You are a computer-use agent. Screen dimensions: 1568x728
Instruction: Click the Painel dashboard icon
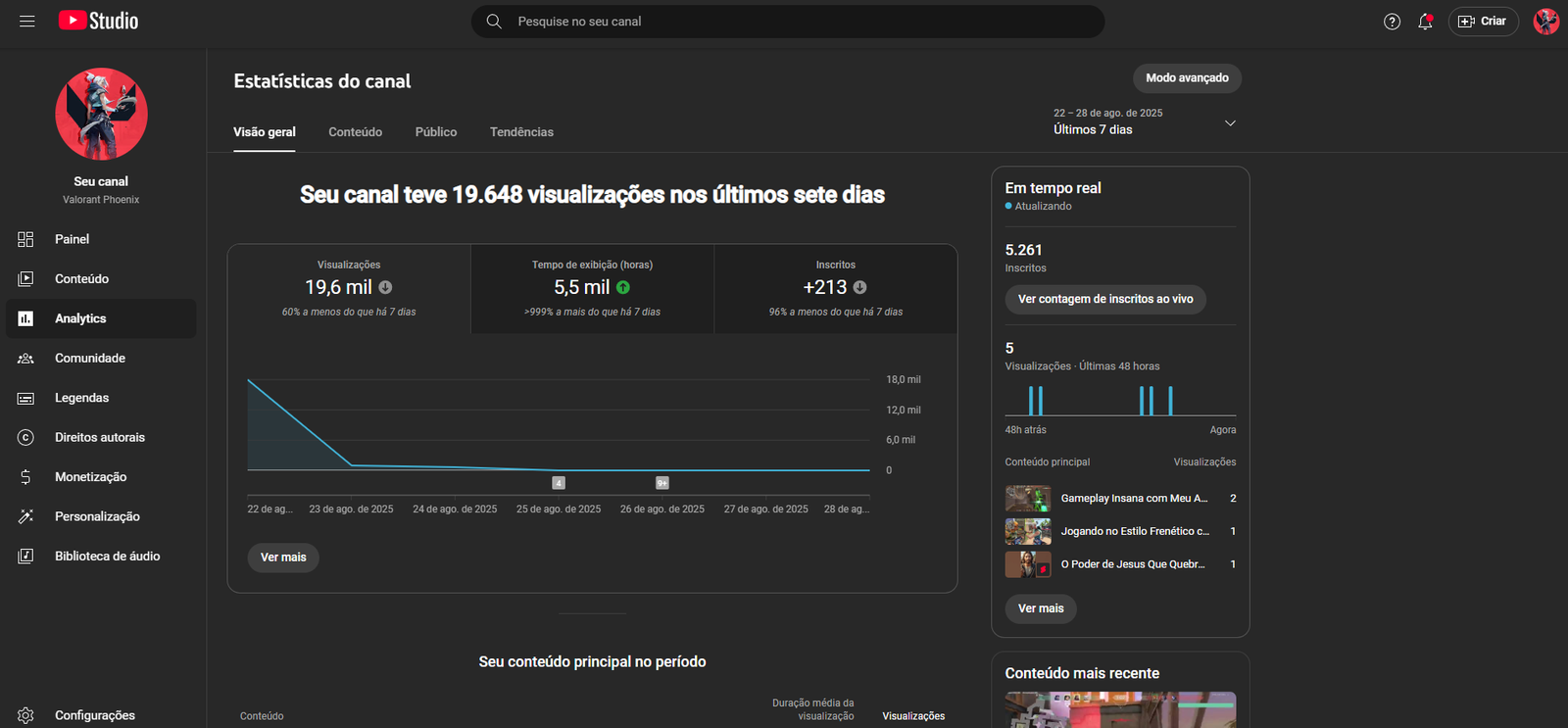pyautogui.click(x=25, y=239)
